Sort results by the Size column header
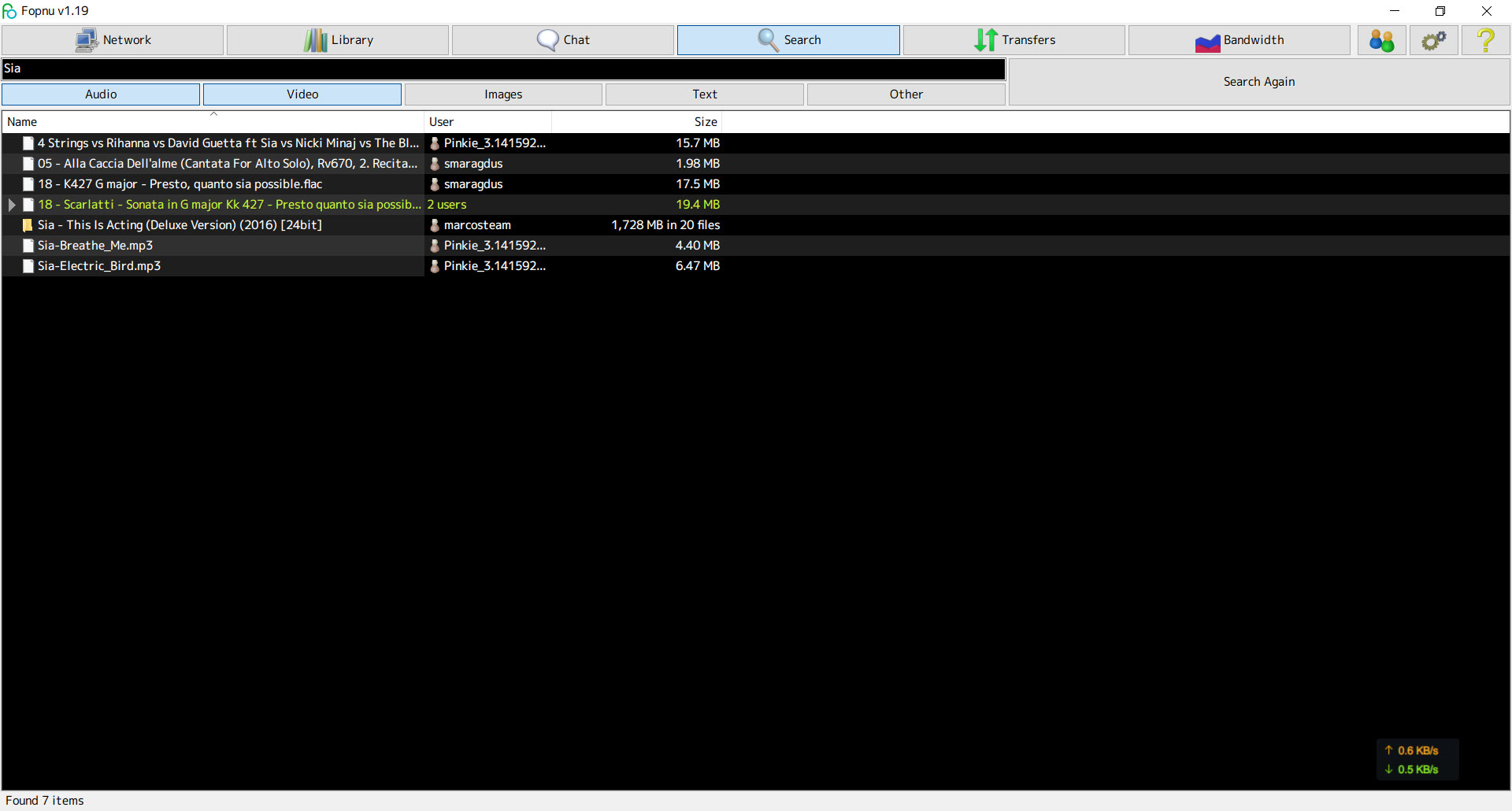1512x811 pixels. click(x=636, y=122)
